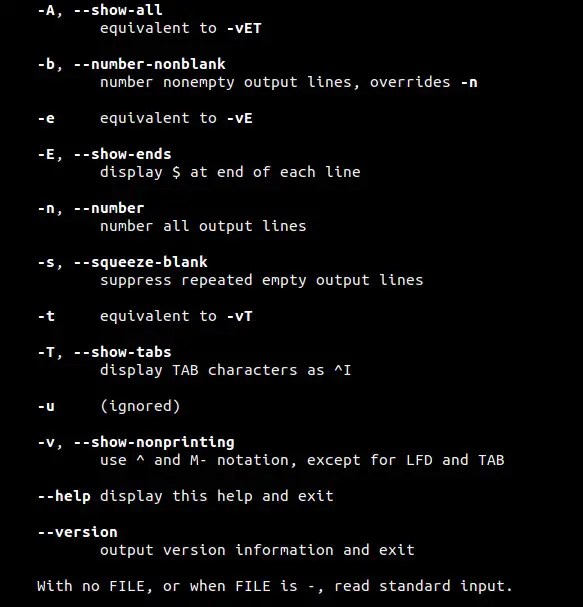This screenshot has height=607, width=583.
Task: Click the -e option flag
Action: [x=46, y=118]
